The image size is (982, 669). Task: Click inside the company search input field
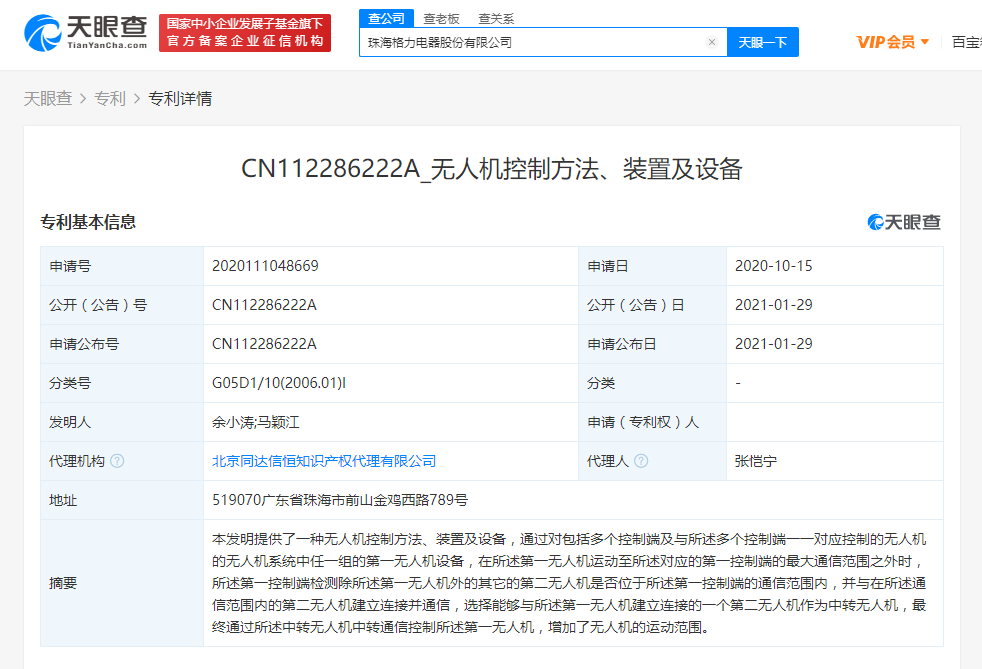click(x=540, y=41)
